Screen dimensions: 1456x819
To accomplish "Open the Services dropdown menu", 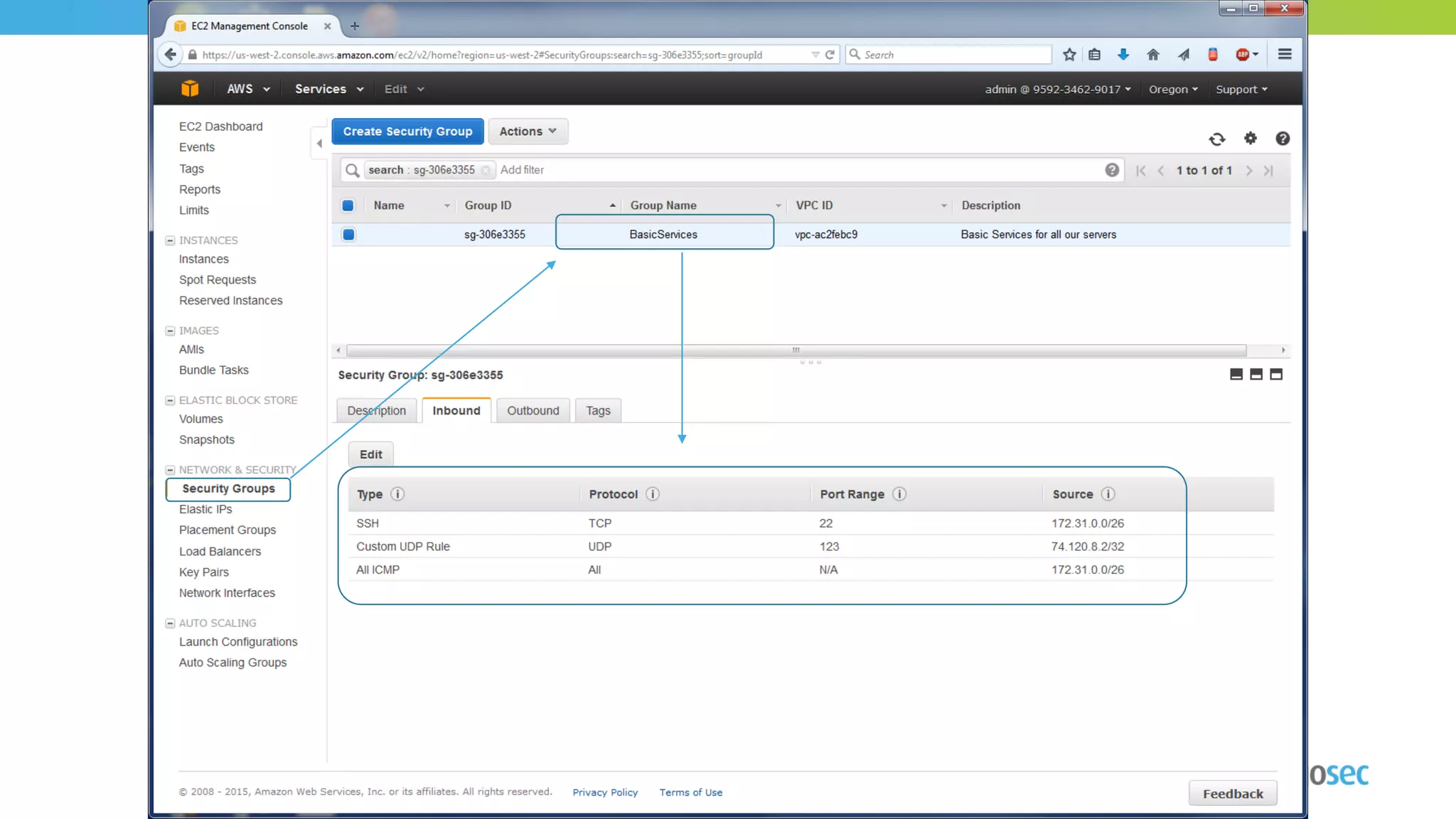I will point(328,89).
